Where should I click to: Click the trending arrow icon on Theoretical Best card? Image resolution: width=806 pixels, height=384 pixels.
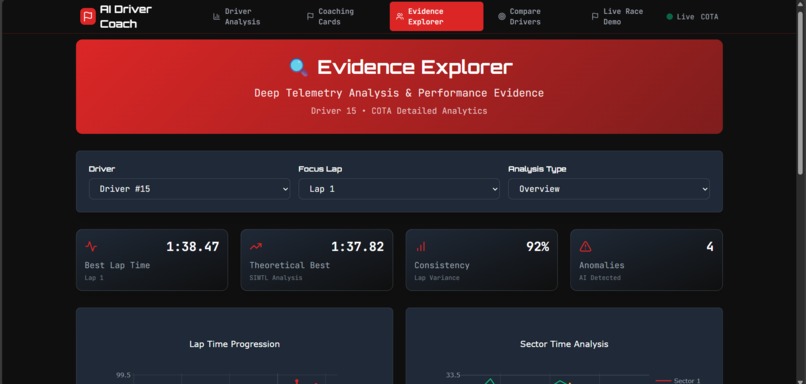pyautogui.click(x=256, y=247)
